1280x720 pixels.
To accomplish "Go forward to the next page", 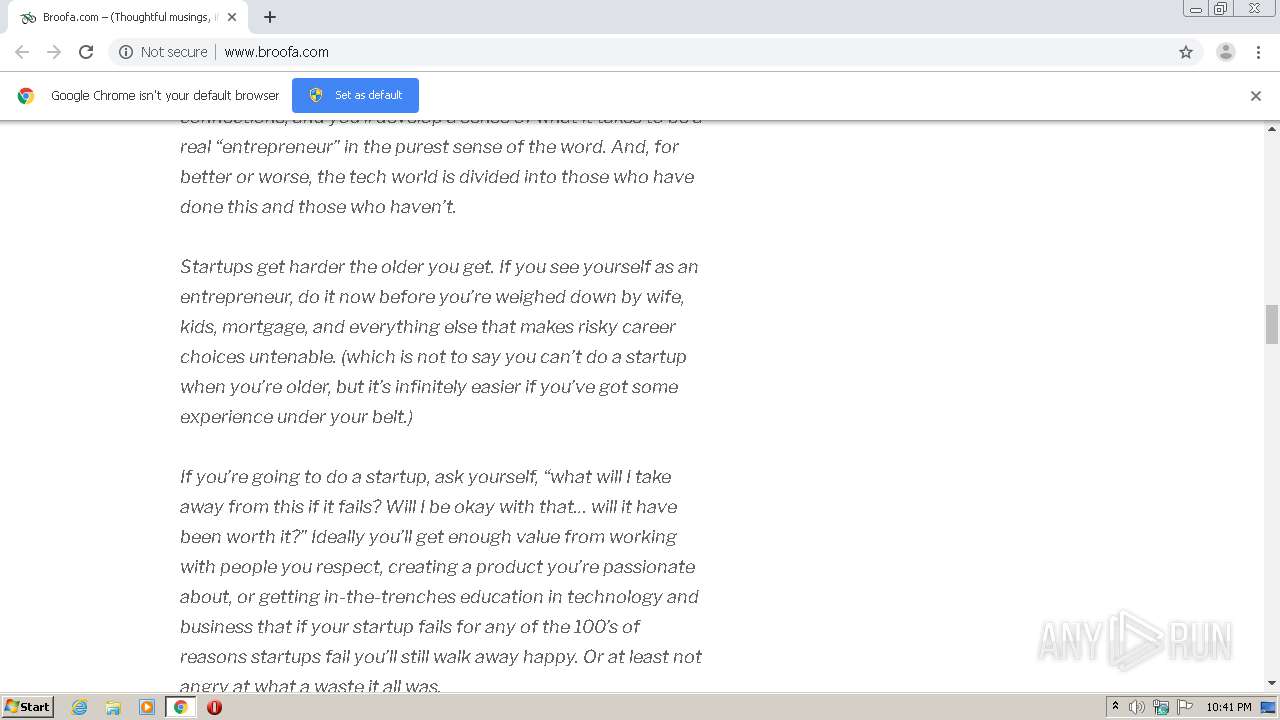I will coord(54,52).
